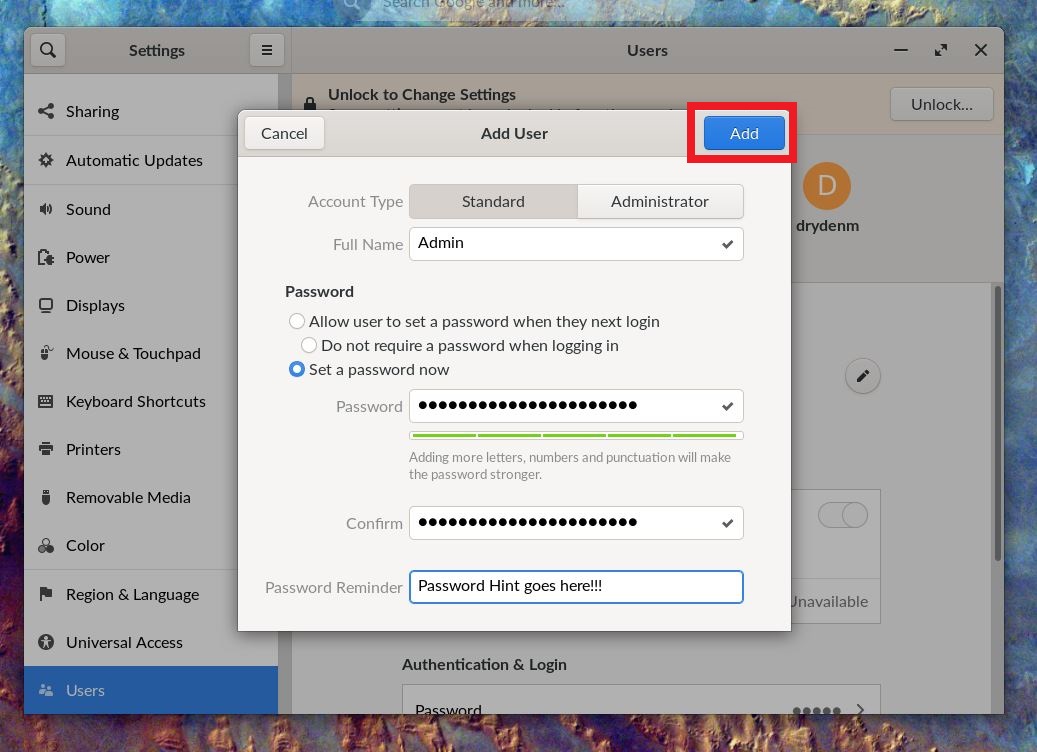Image resolution: width=1037 pixels, height=752 pixels.
Task: Toggle the switch in the Users panel
Action: coord(843,515)
